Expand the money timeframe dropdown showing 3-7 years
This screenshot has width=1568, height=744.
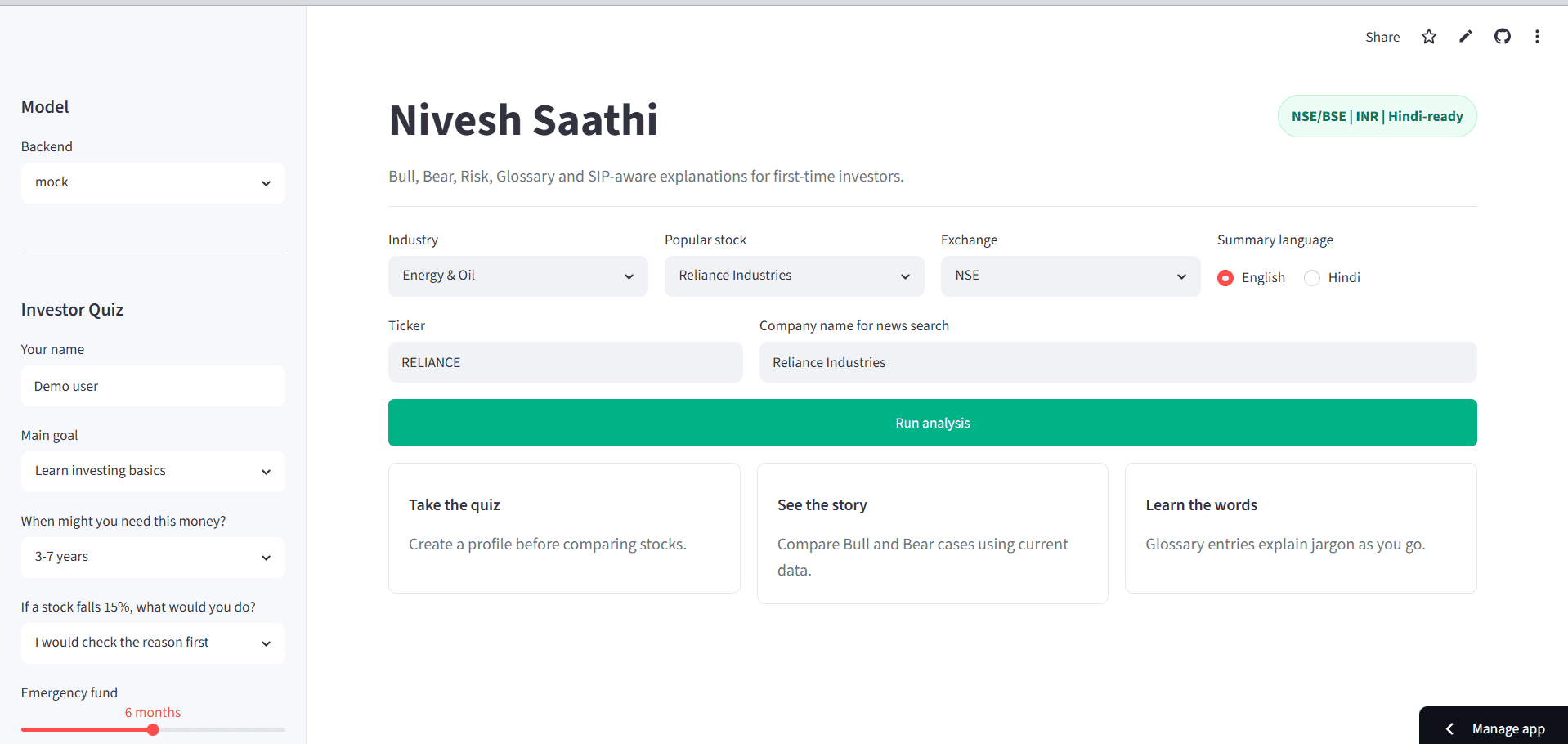153,557
